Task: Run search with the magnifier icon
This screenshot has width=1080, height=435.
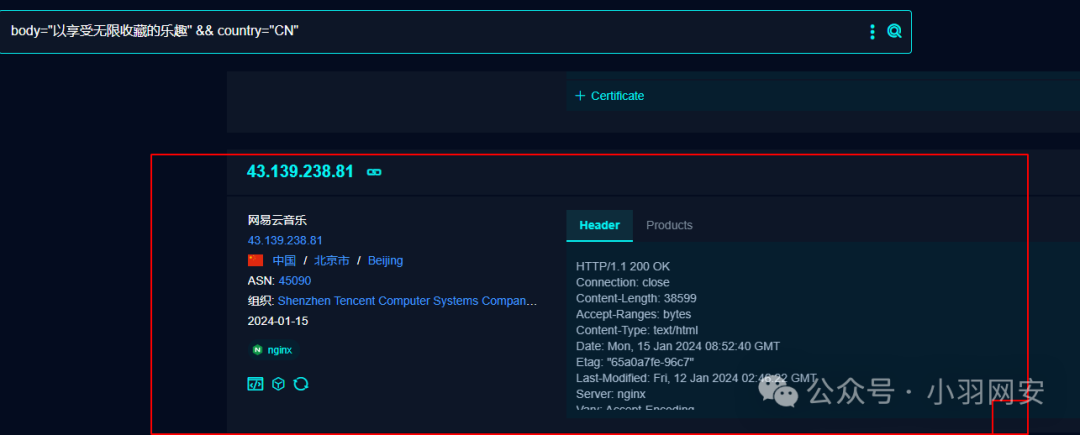Action: point(894,31)
